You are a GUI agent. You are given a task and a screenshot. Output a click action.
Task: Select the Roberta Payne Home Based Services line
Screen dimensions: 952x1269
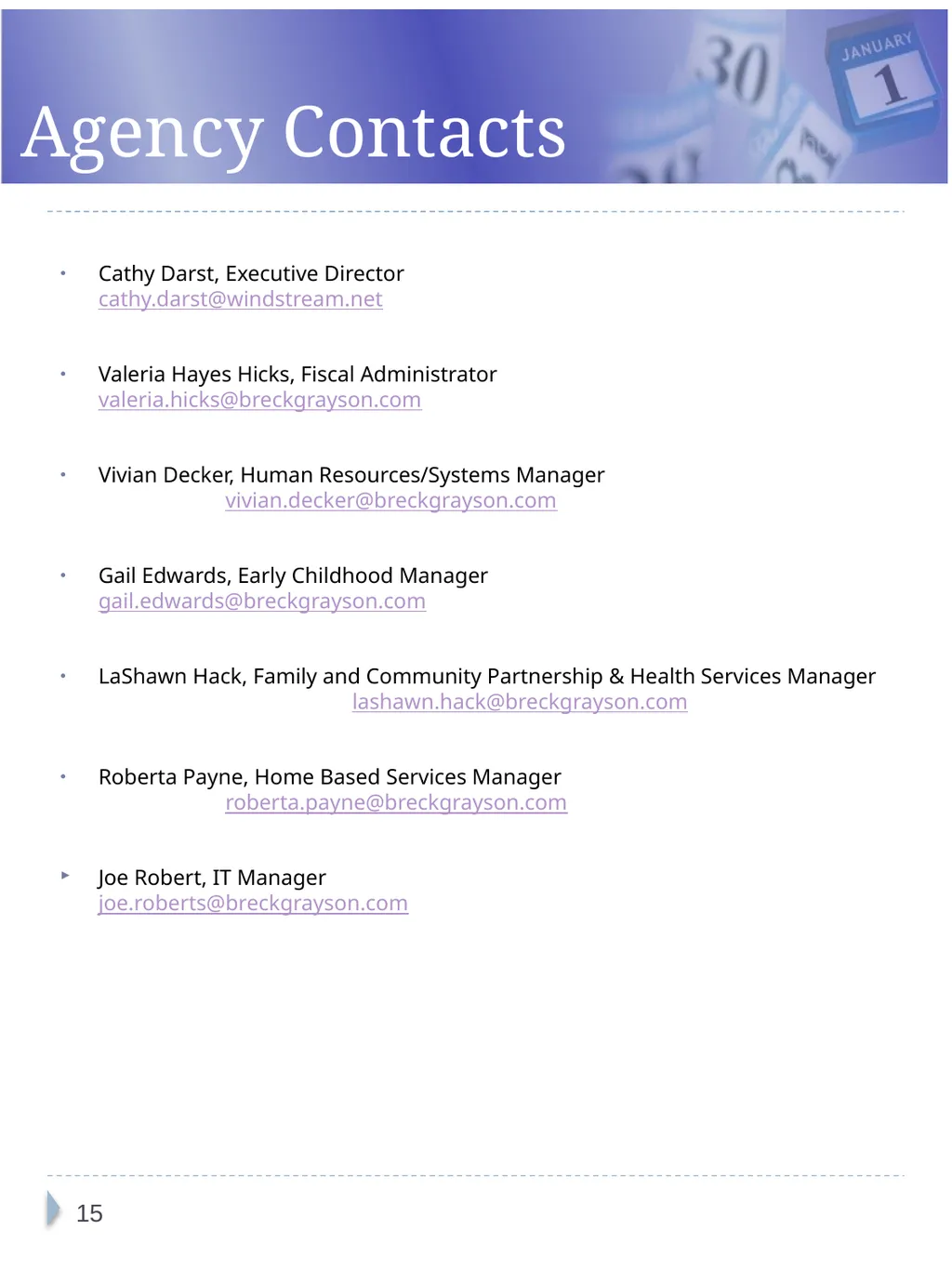330,777
